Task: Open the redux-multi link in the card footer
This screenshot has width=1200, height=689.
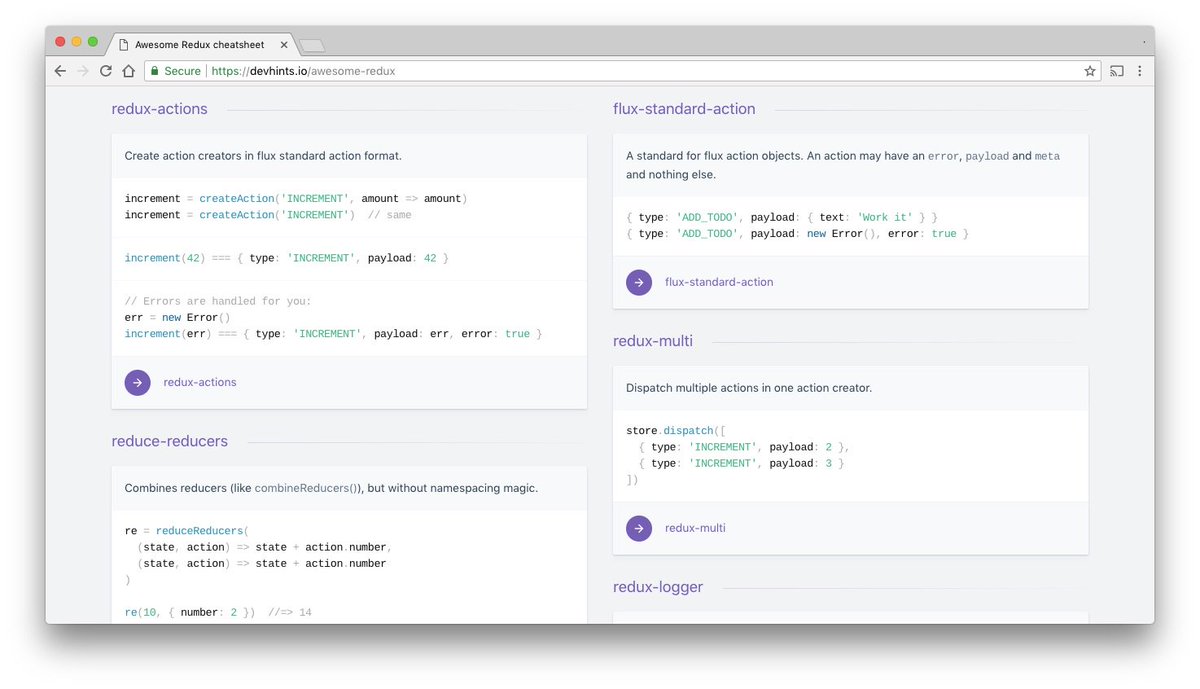Action: coord(695,528)
